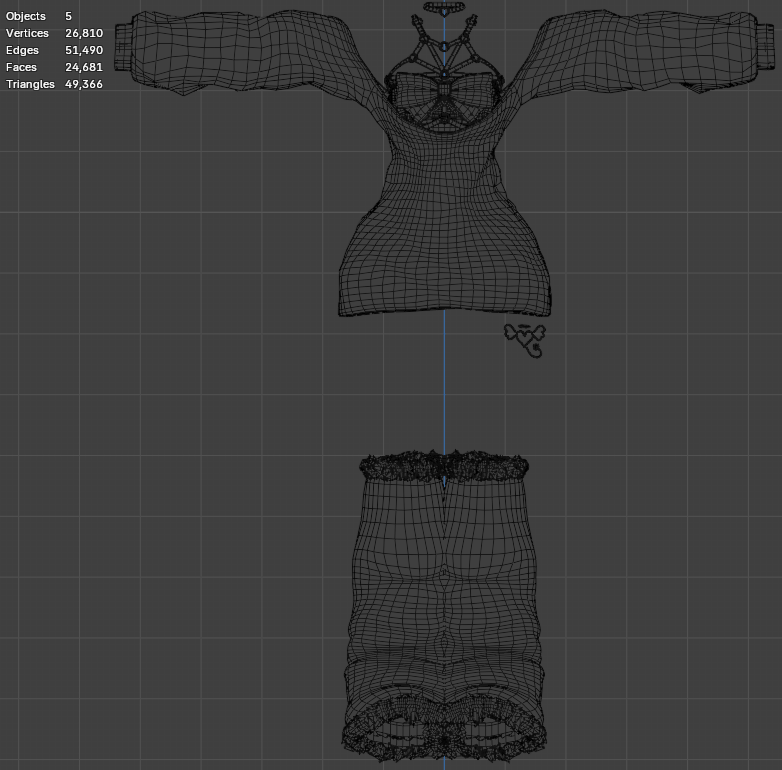Click the vertex count "26,810"
This screenshot has width=782, height=770.
coord(84,33)
